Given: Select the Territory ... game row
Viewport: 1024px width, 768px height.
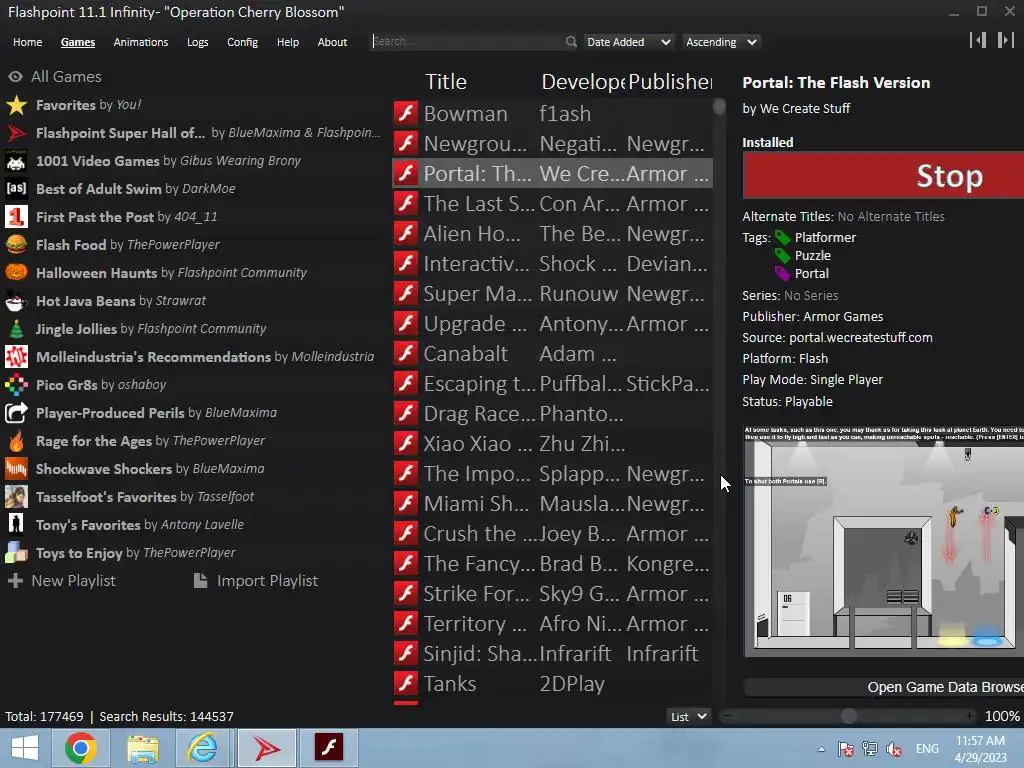Looking at the screenshot, I should tap(552, 624).
